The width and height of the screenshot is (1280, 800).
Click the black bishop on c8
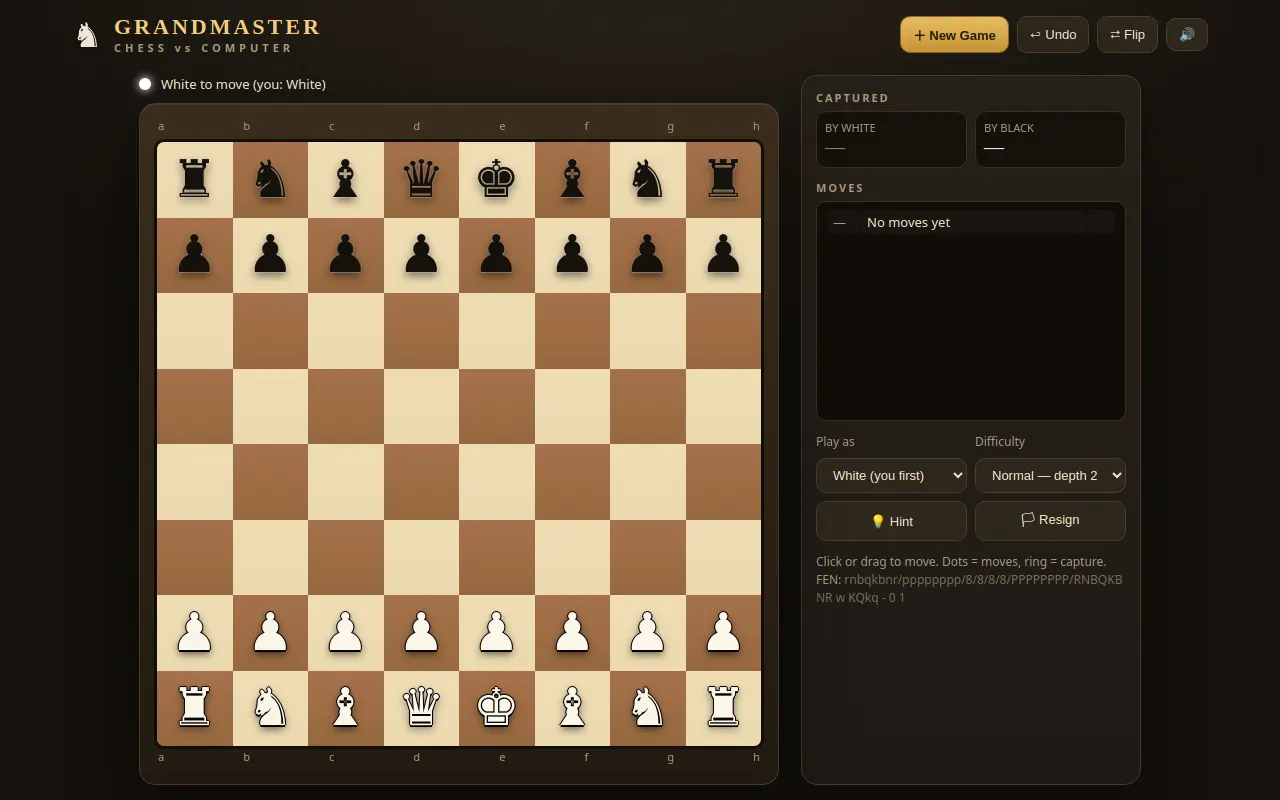click(x=346, y=180)
